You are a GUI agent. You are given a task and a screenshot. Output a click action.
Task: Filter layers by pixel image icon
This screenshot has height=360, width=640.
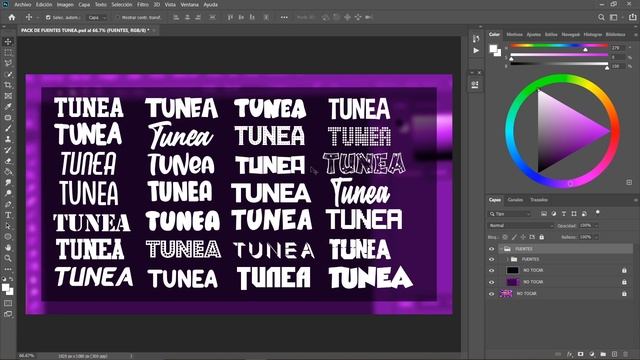[544, 213]
